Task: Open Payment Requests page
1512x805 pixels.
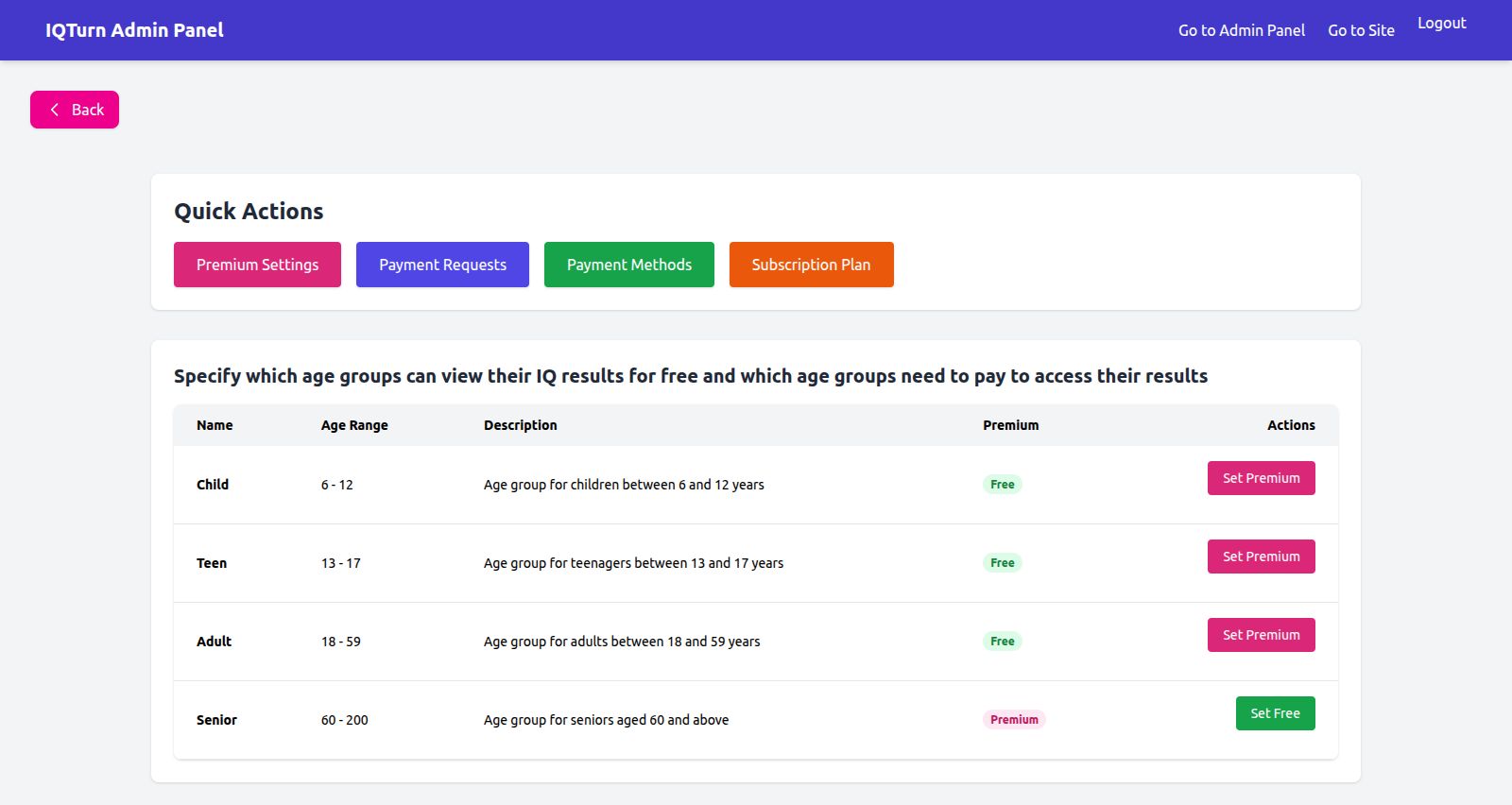Action: [x=442, y=265]
